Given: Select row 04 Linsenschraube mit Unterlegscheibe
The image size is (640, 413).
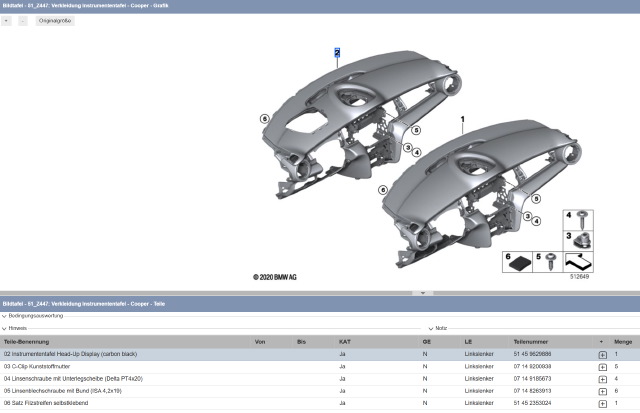Looking at the screenshot, I should tap(320, 379).
